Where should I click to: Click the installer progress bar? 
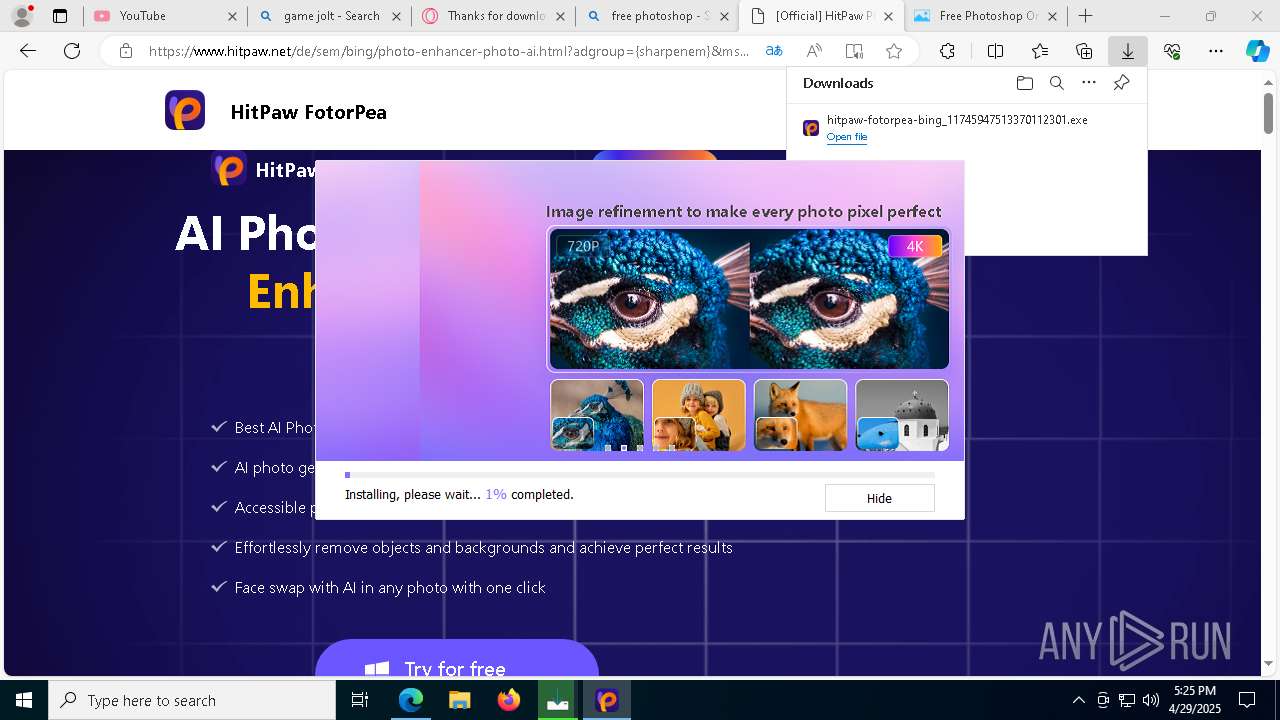(x=640, y=475)
